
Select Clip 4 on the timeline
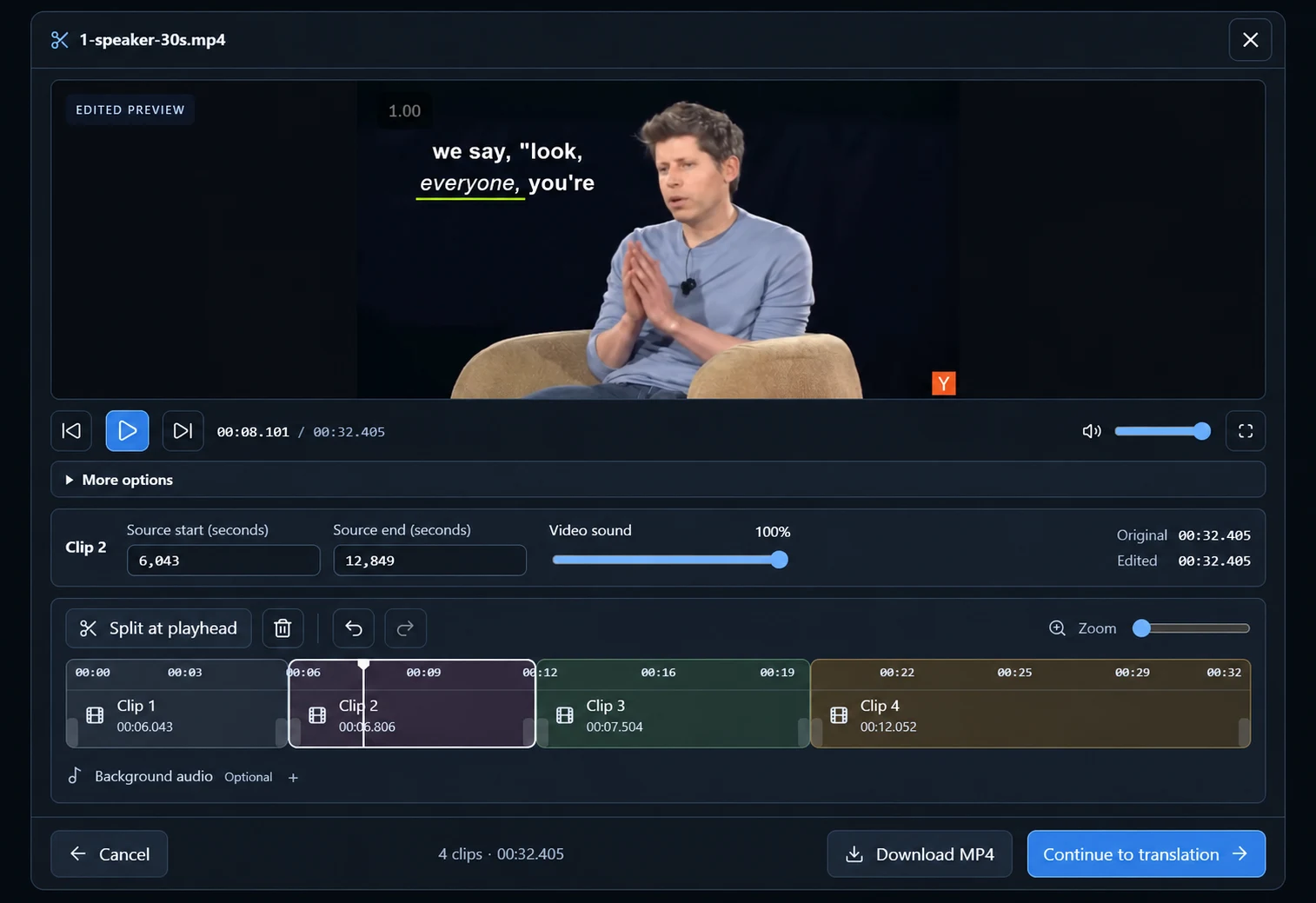pos(1031,704)
